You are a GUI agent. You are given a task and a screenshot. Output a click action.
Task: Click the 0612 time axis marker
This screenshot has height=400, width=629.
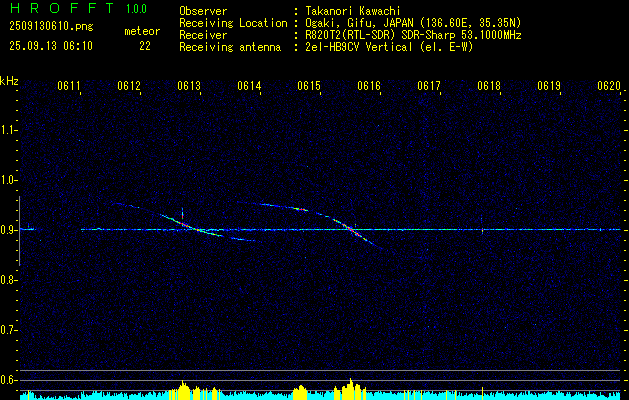129,86
